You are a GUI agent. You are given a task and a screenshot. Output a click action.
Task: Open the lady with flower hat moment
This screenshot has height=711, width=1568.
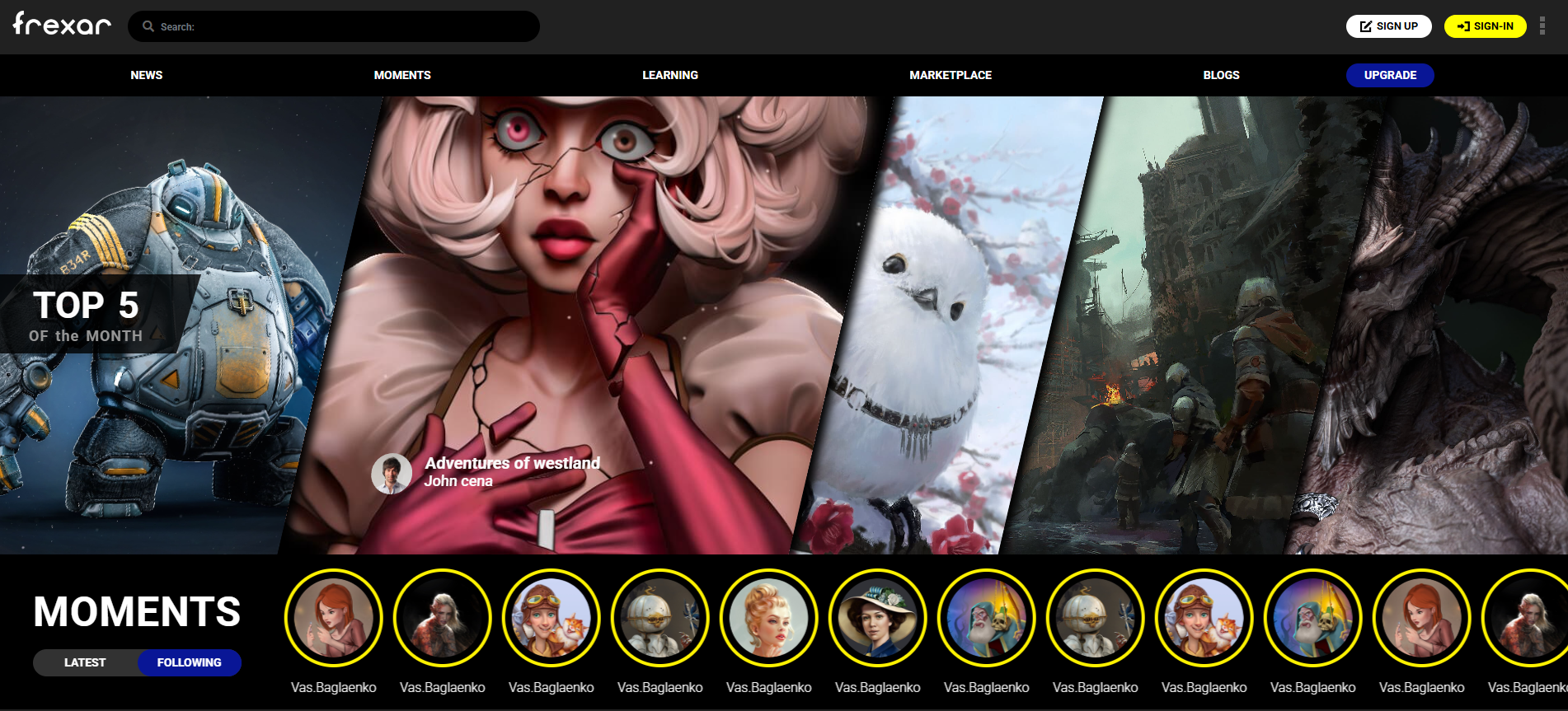878,618
